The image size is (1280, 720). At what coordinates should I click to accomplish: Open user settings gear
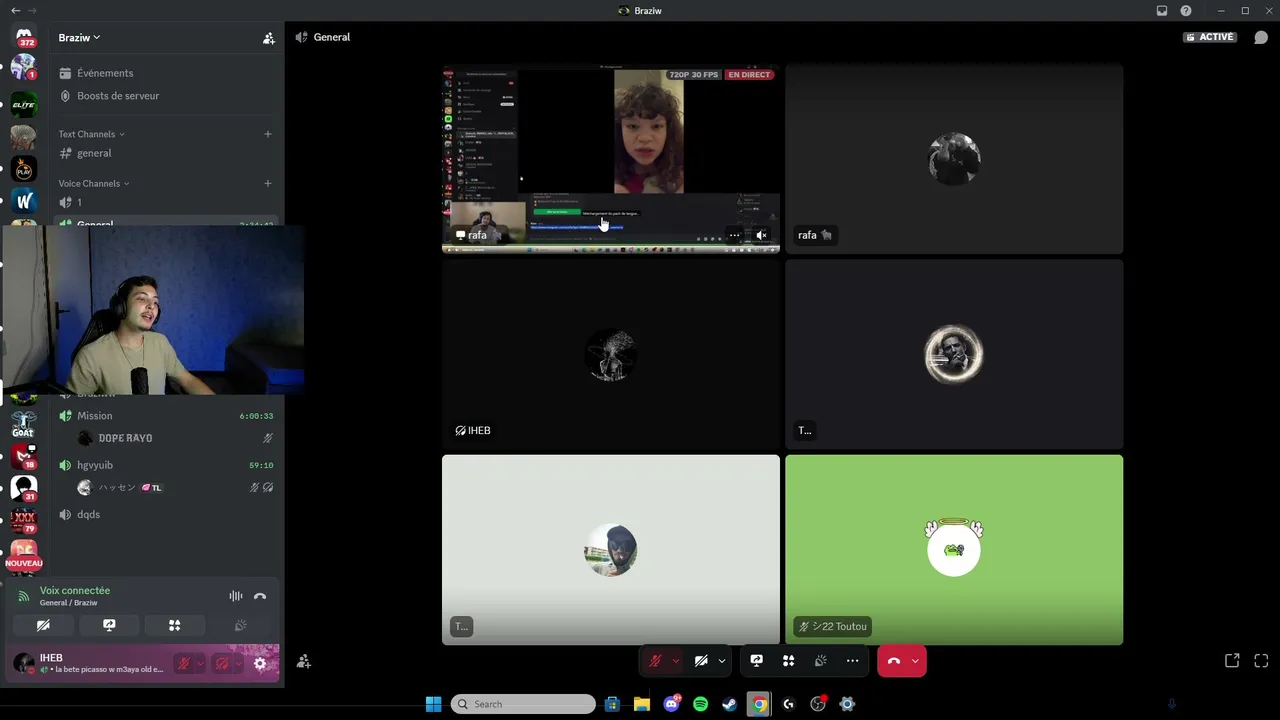(x=260, y=663)
